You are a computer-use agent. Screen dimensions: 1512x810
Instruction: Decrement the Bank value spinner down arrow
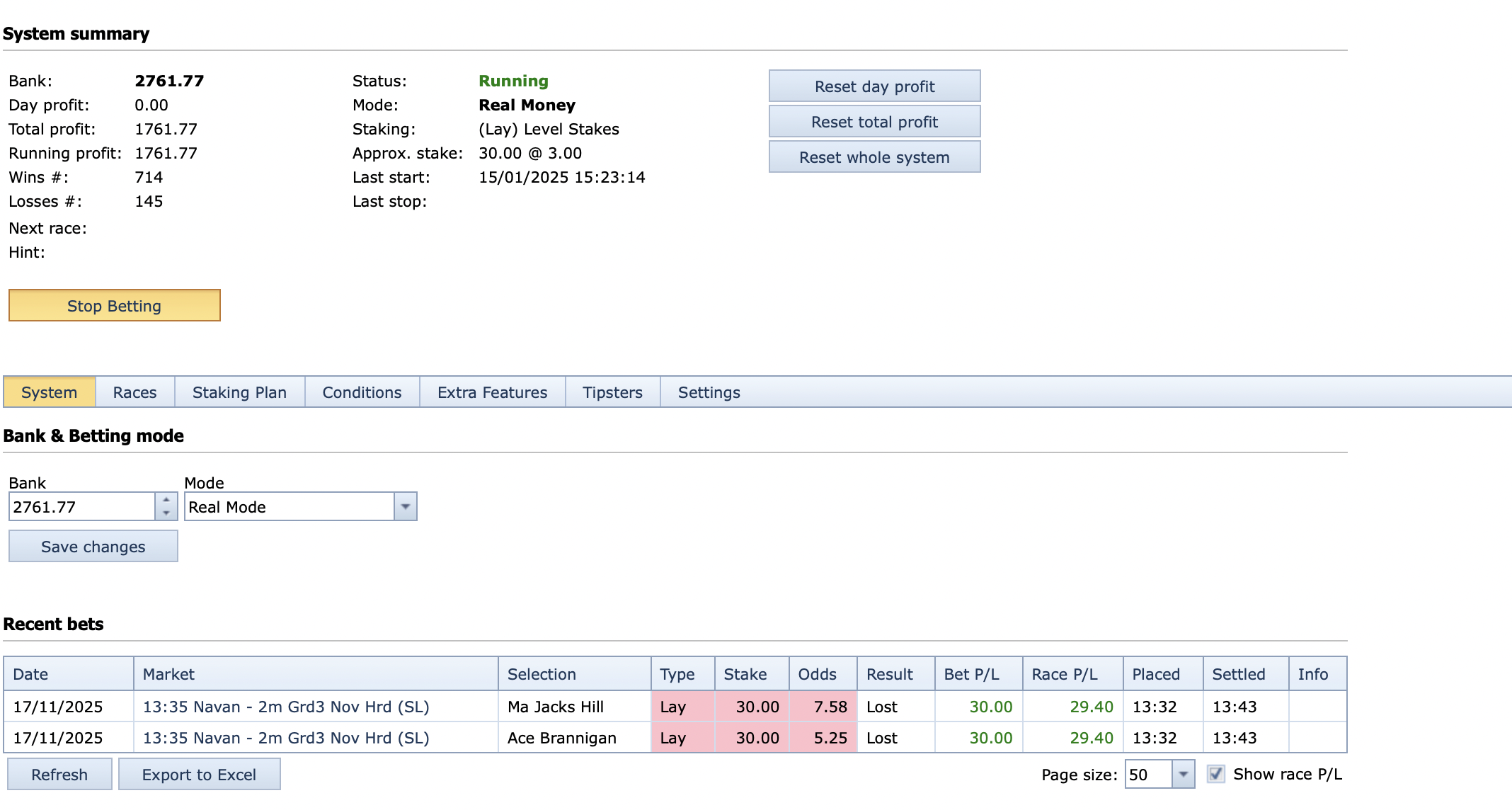pos(166,513)
